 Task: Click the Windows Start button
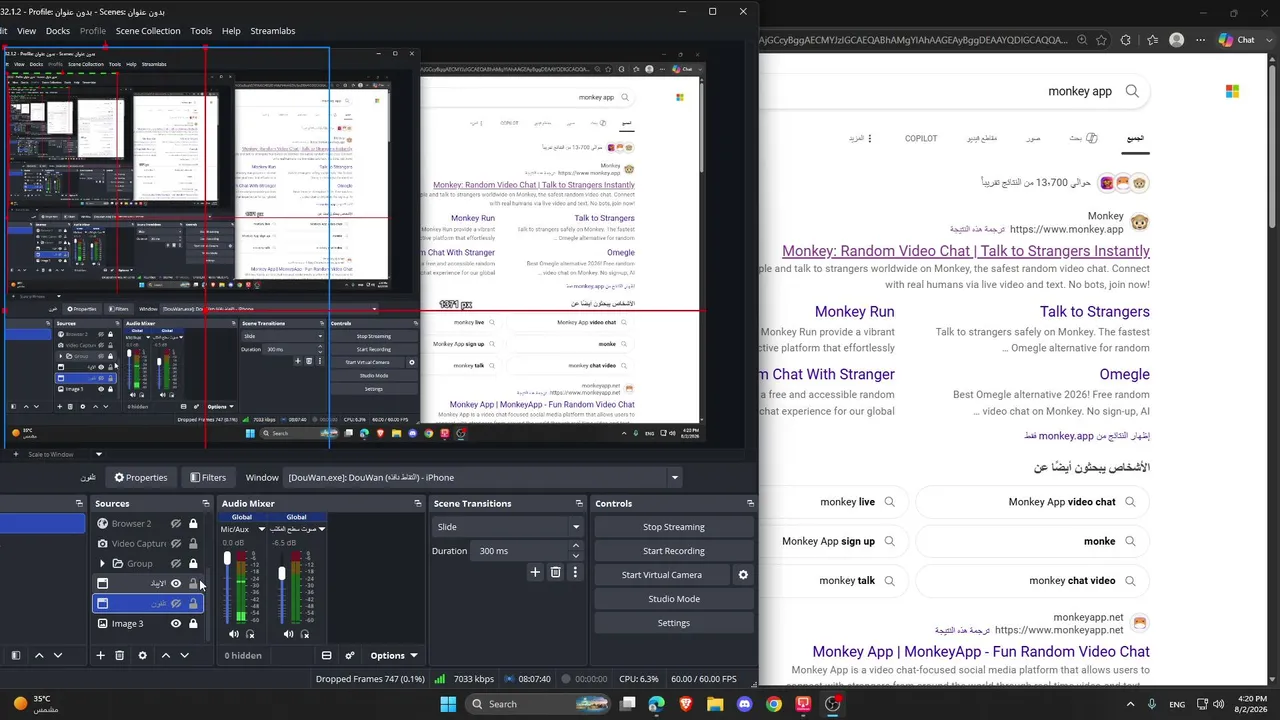tap(447, 704)
